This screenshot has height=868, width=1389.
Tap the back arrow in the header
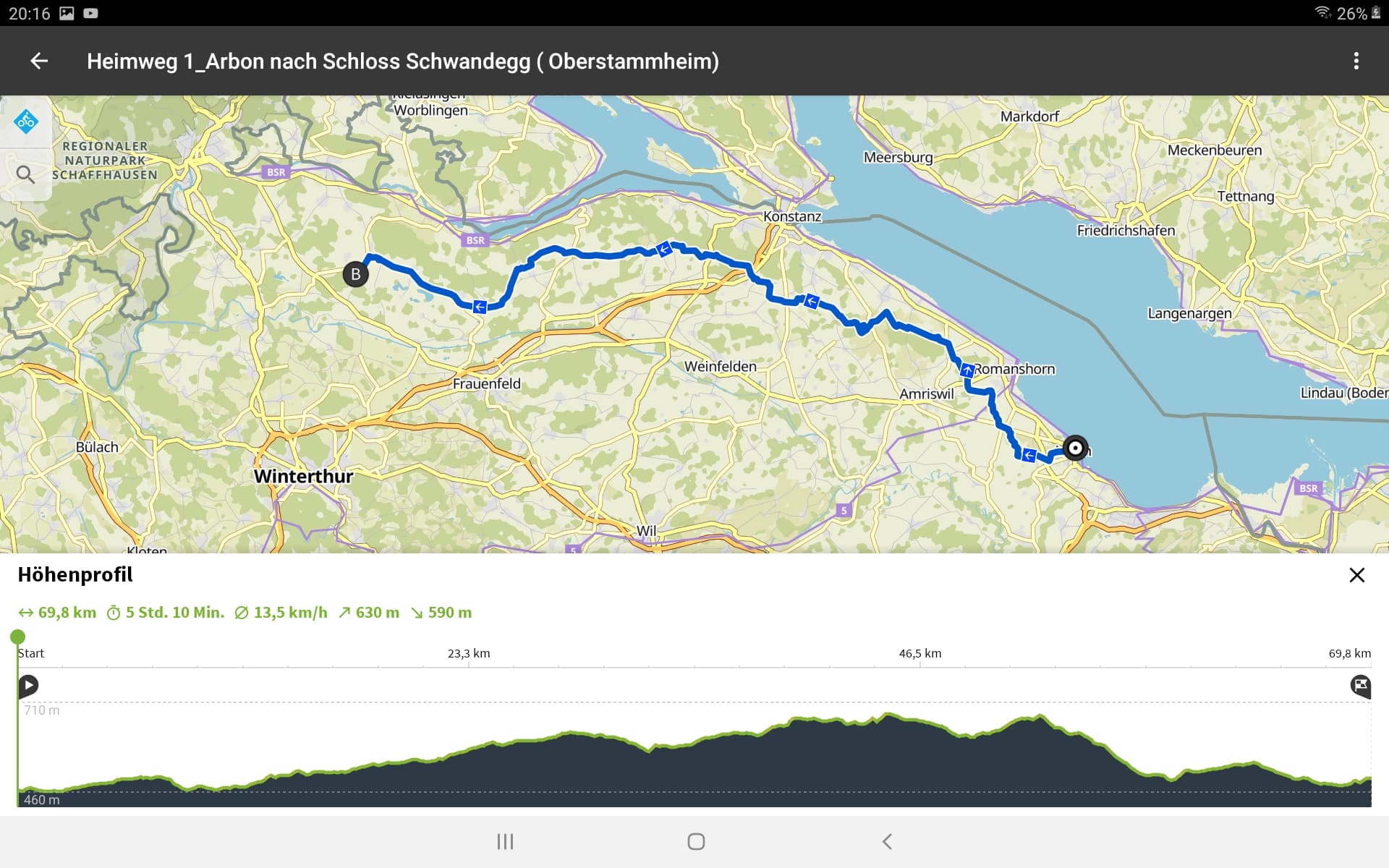(39, 61)
